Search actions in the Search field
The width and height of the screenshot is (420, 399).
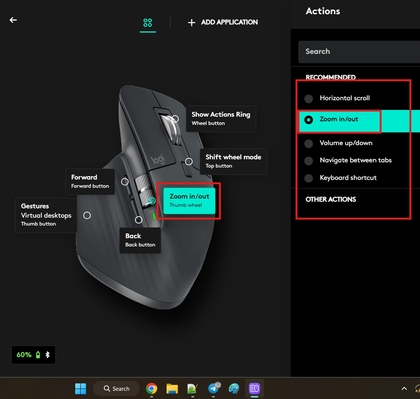click(x=359, y=52)
